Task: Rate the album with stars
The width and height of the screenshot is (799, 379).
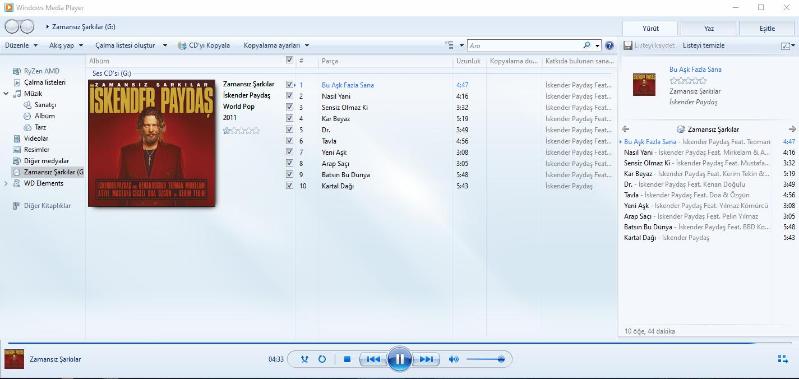Action: [242, 130]
